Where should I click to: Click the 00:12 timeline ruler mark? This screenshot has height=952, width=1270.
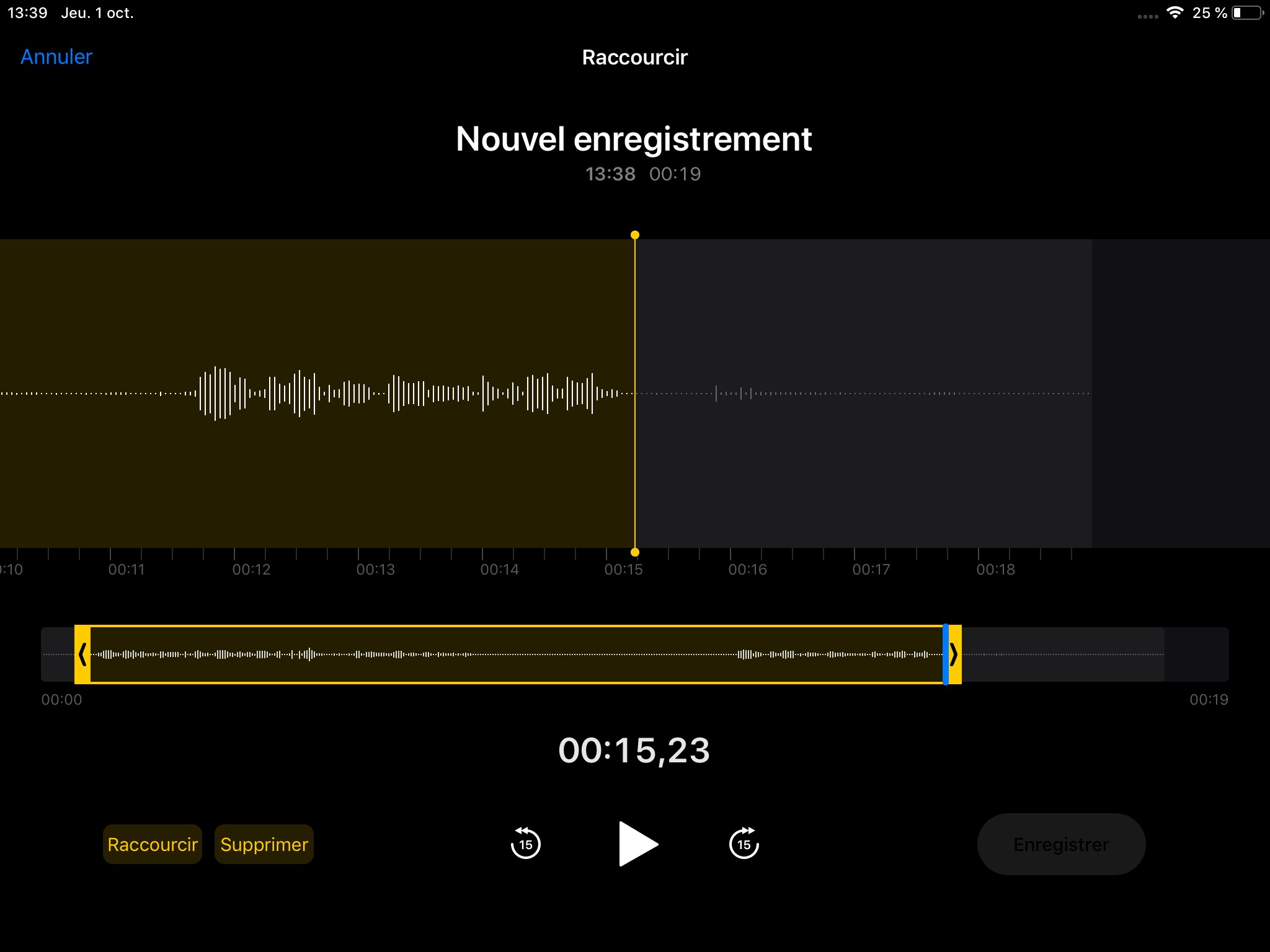pos(251,569)
